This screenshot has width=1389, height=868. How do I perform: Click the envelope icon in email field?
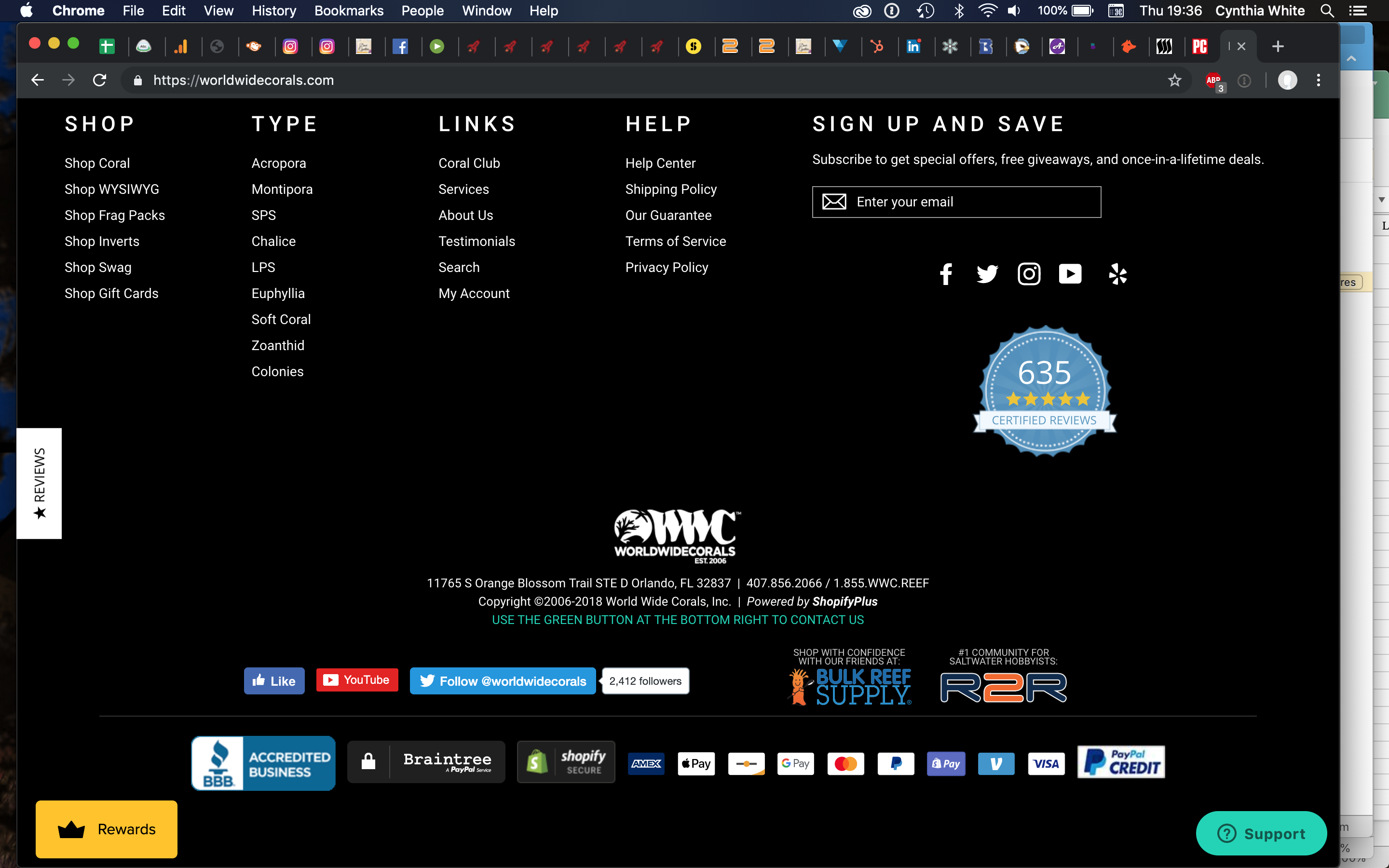(834, 202)
